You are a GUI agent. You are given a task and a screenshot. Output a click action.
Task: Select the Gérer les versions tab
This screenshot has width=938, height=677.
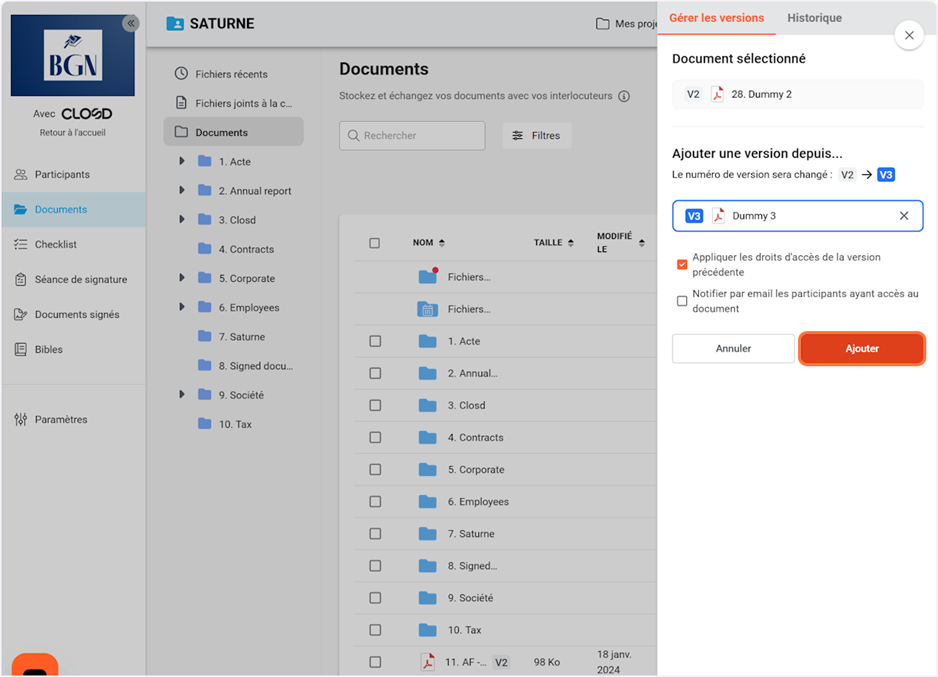click(716, 18)
